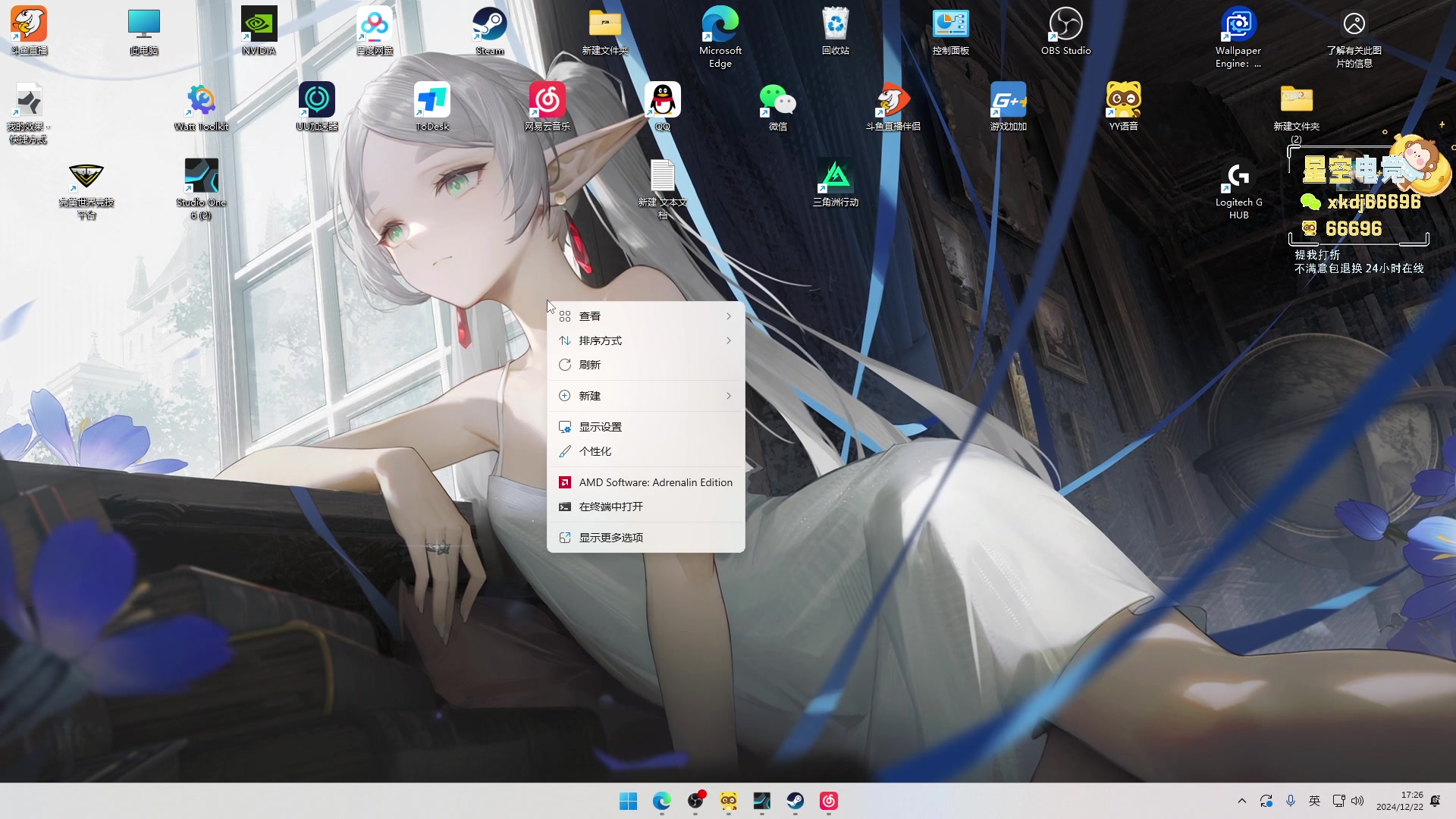Screen dimensions: 1456x819
Task: Click 刷新 in the context menu
Action: (646, 365)
